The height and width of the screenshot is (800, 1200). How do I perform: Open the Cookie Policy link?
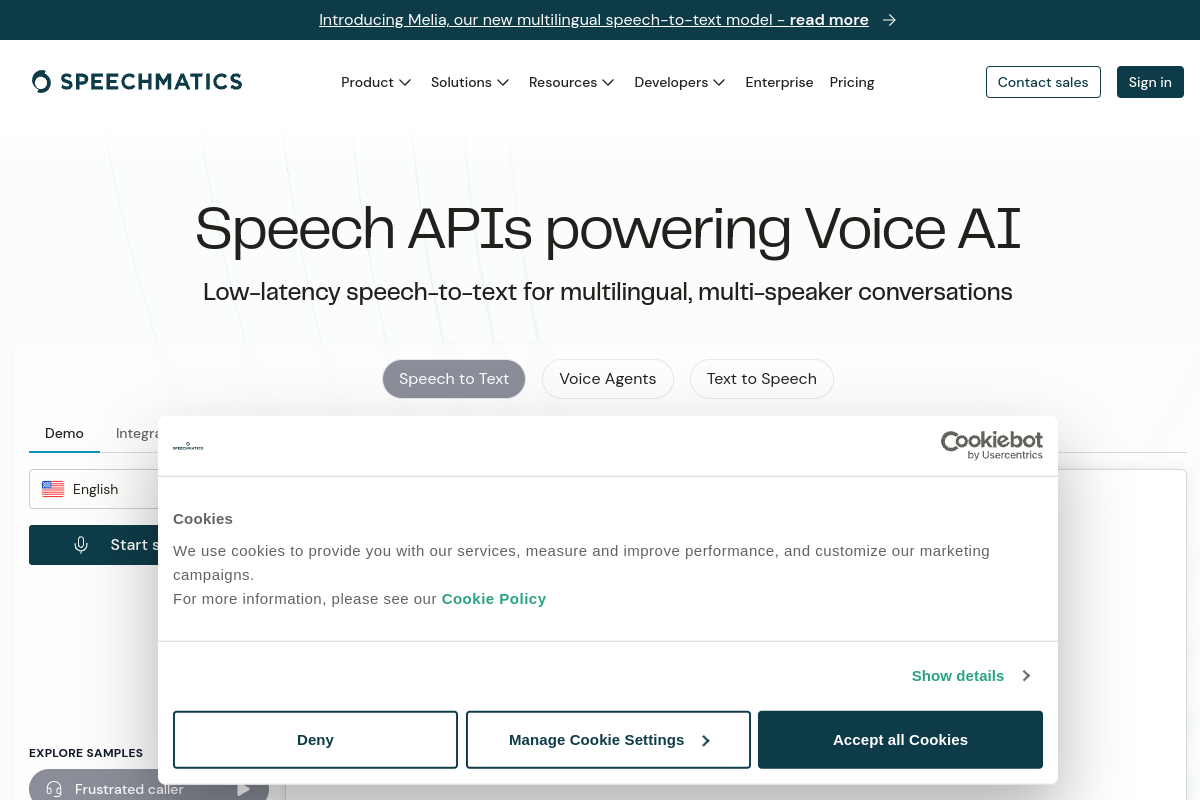(x=494, y=599)
